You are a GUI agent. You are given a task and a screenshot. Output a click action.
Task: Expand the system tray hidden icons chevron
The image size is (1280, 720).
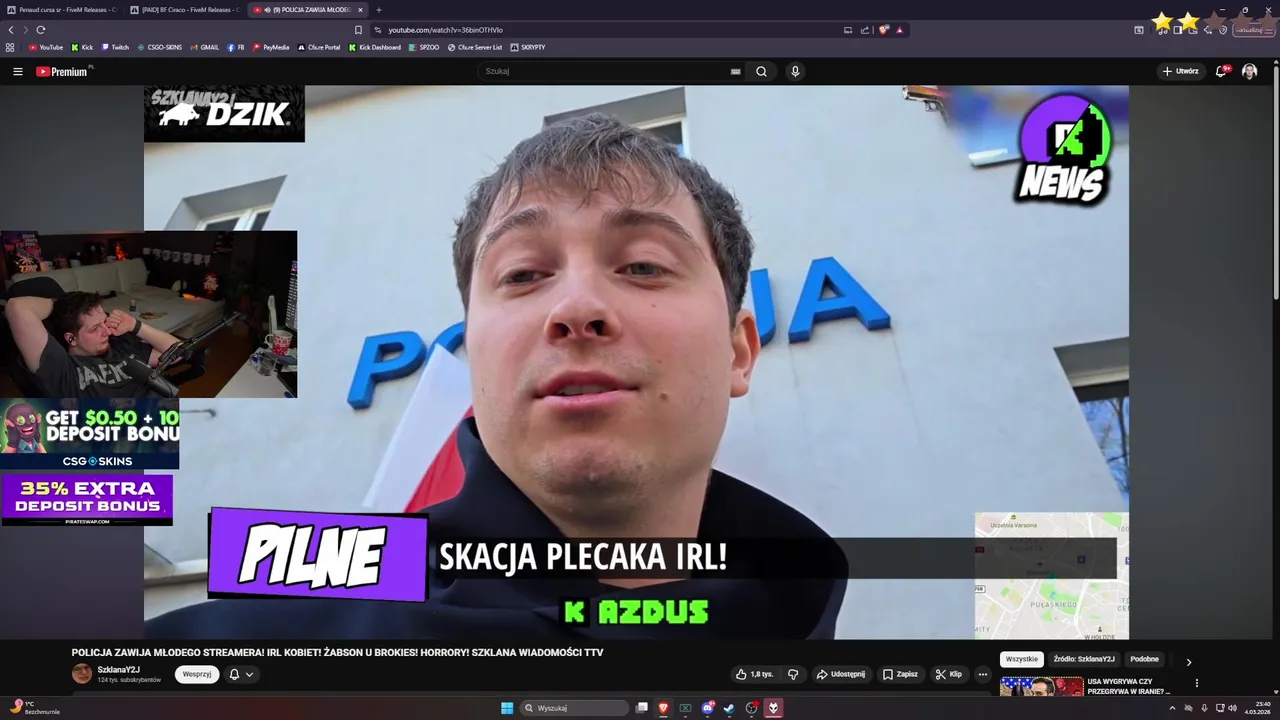click(x=1172, y=708)
